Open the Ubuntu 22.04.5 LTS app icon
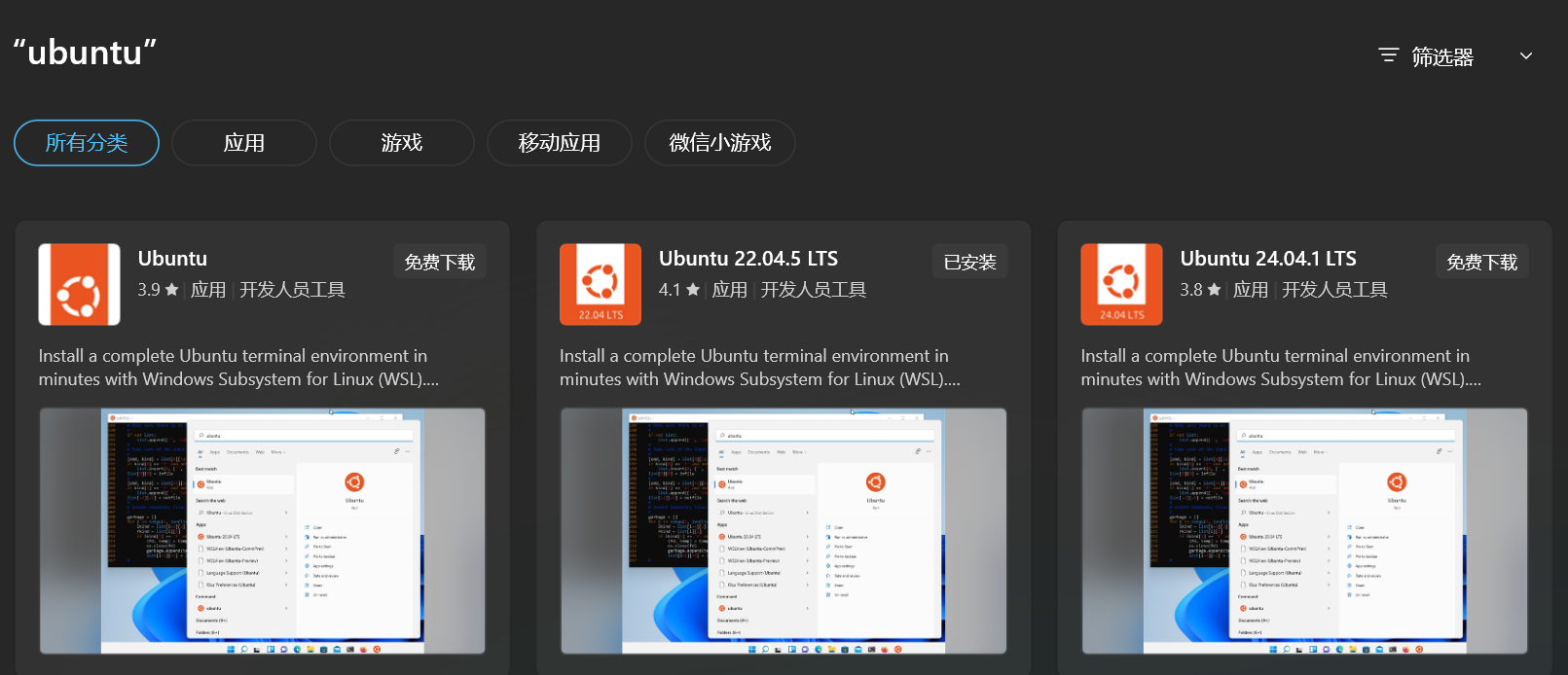Screen dimensions: 1568x675 pos(601,284)
